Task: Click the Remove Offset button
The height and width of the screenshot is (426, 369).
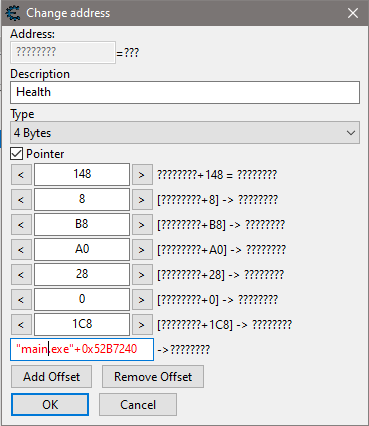Action: click(153, 376)
